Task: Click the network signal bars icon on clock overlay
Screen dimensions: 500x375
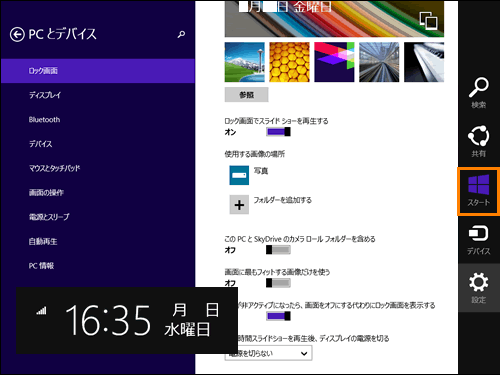Action: pyautogui.click(x=41, y=311)
